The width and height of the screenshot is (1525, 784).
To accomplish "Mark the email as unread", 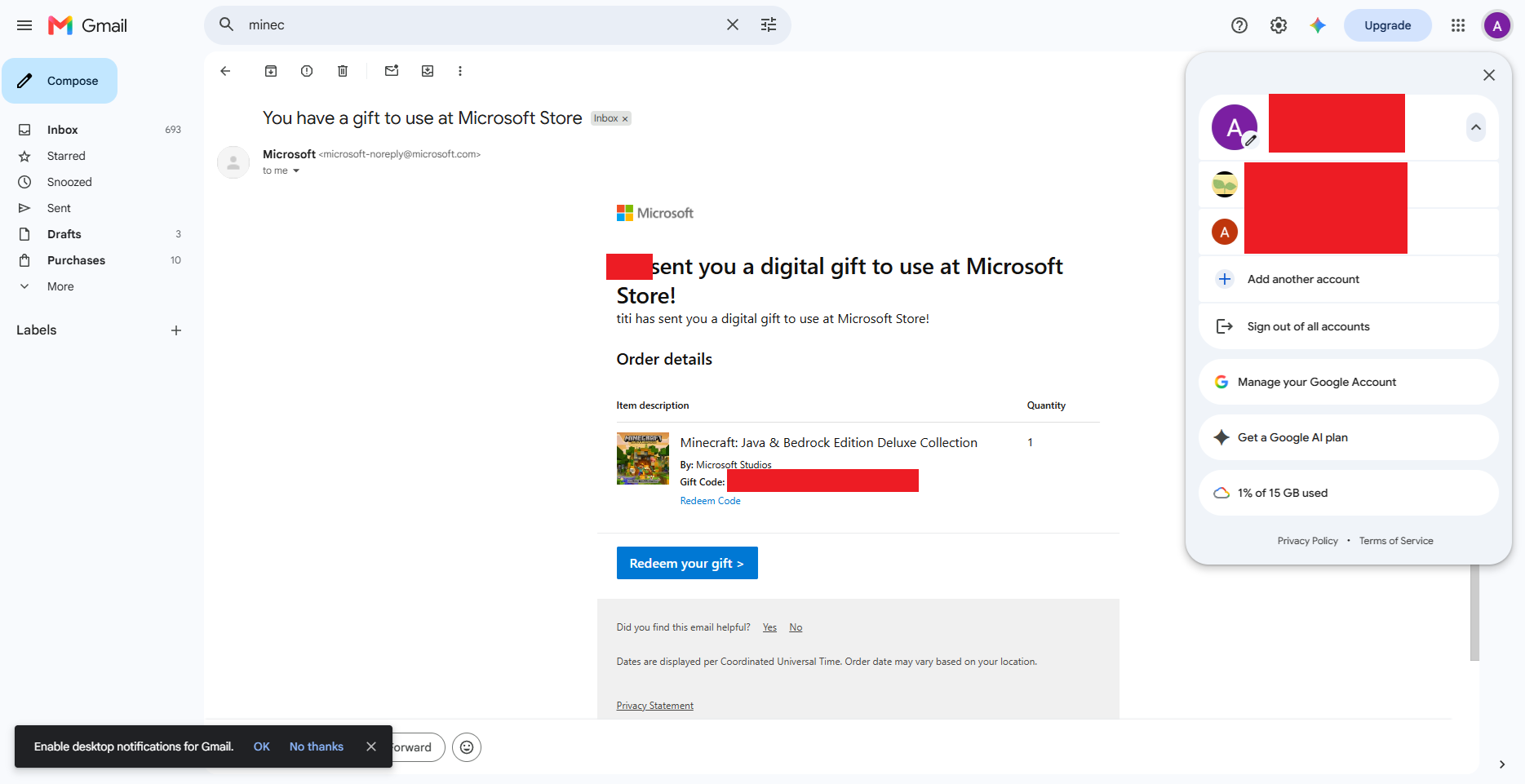I will (392, 71).
